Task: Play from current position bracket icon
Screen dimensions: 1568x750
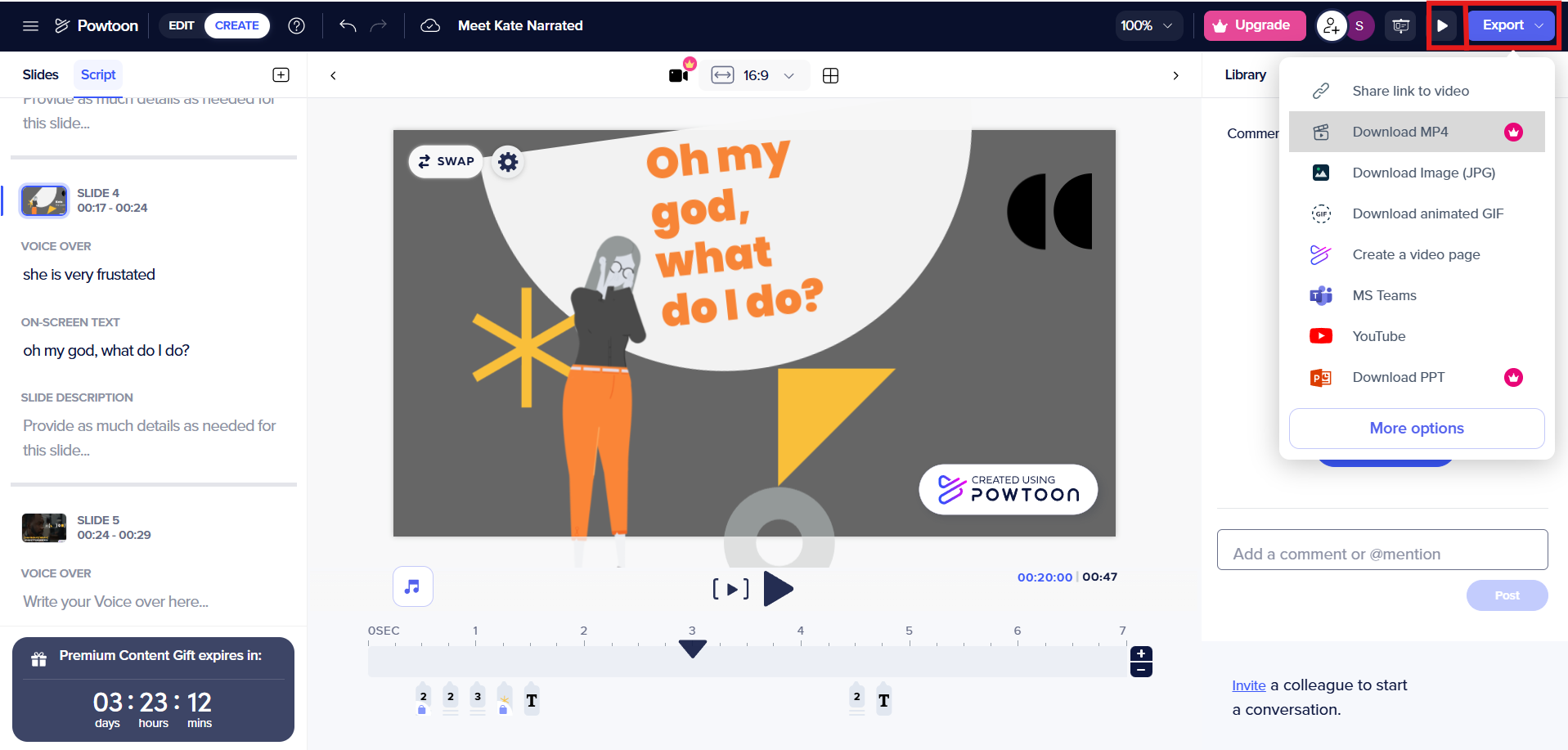Action: tap(730, 589)
